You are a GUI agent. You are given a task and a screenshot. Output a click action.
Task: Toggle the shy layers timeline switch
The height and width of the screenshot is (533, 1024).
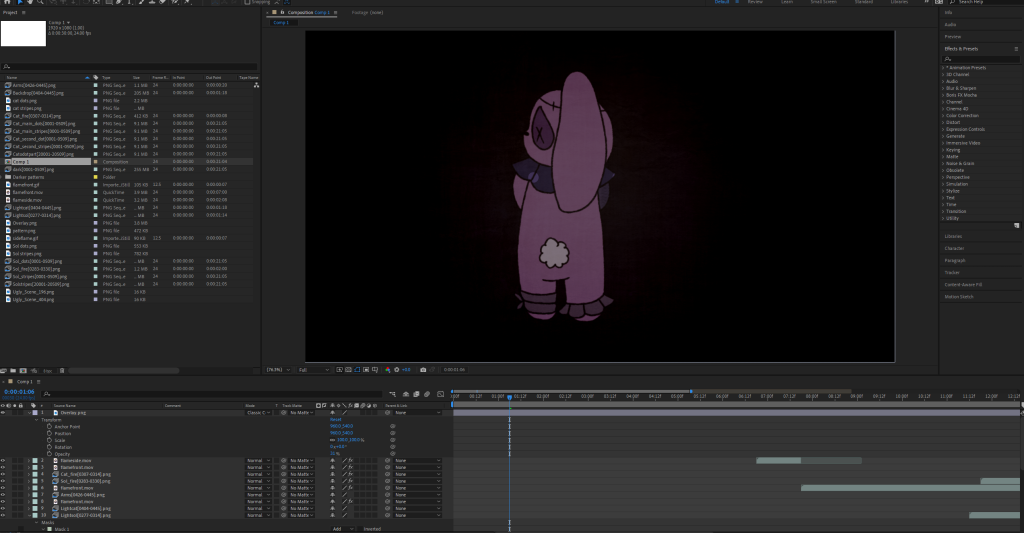[x=406, y=394]
